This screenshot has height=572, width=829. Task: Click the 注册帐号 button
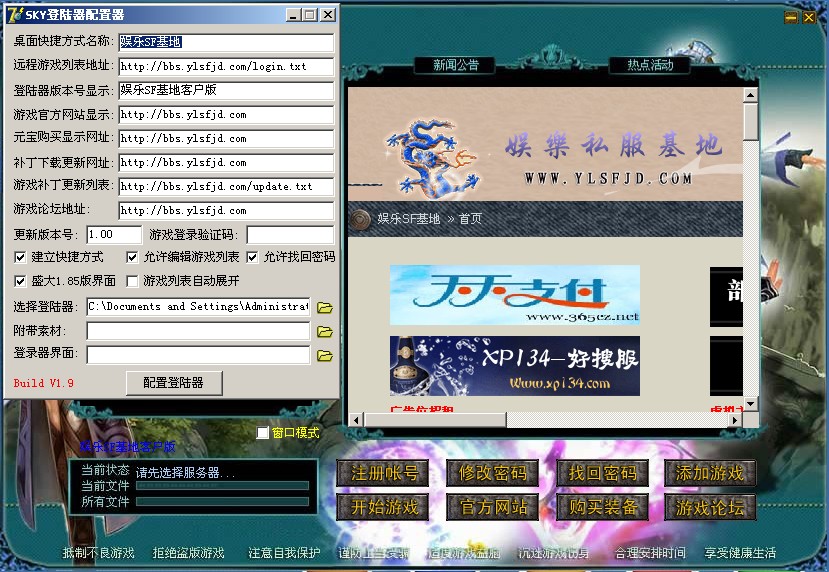click(x=384, y=473)
